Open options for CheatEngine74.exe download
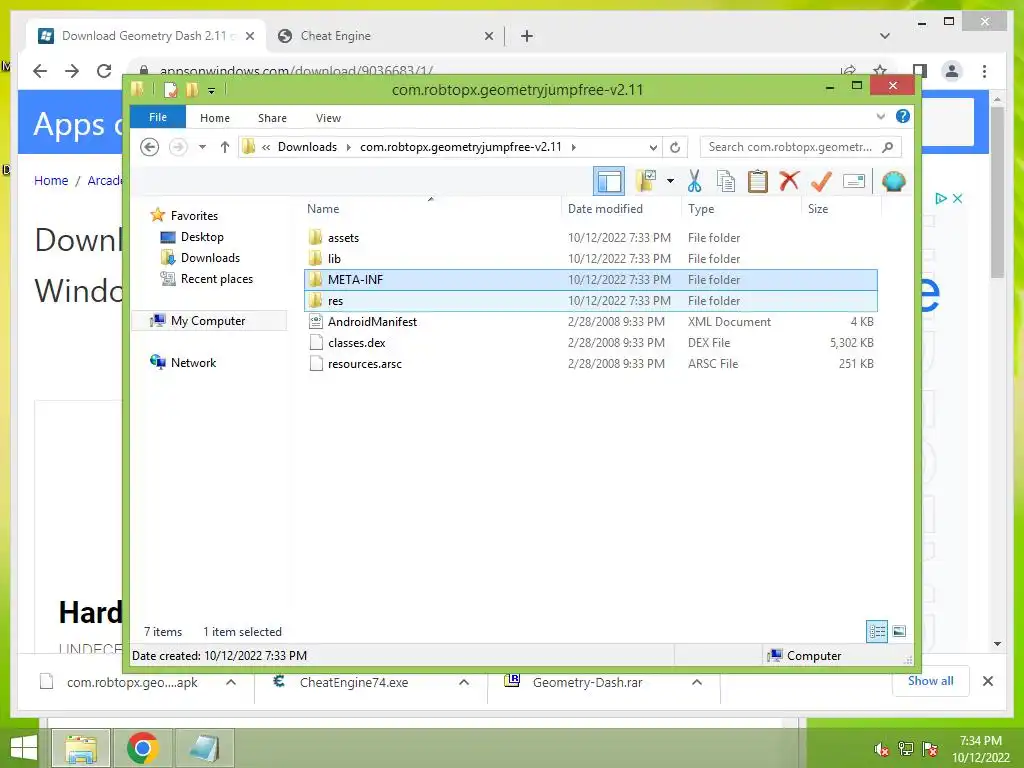Image resolution: width=1024 pixels, height=768 pixels. coord(464,682)
